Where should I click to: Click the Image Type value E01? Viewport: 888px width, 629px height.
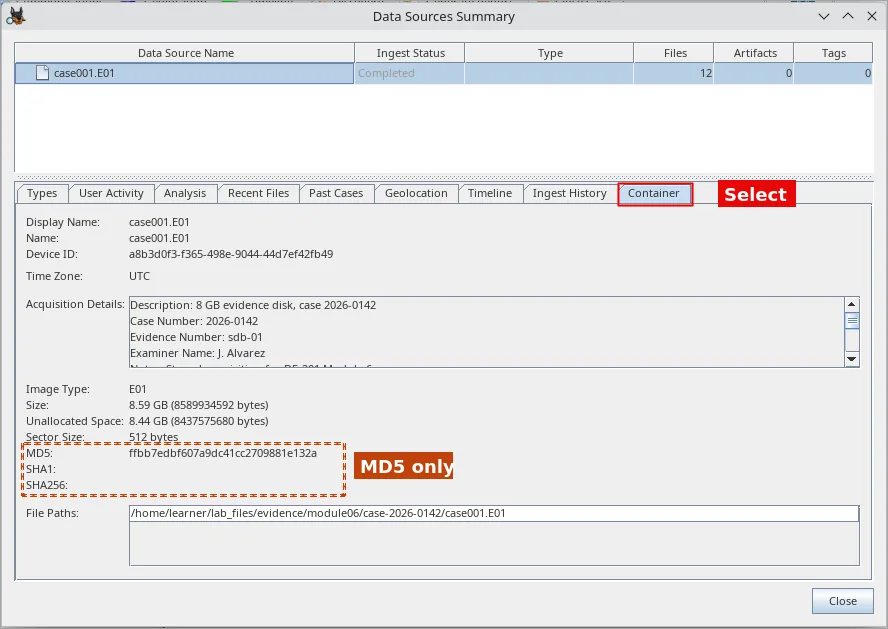click(x=138, y=390)
